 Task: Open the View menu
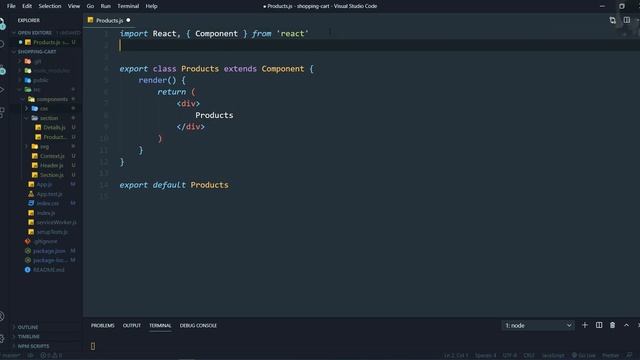(x=74, y=6)
